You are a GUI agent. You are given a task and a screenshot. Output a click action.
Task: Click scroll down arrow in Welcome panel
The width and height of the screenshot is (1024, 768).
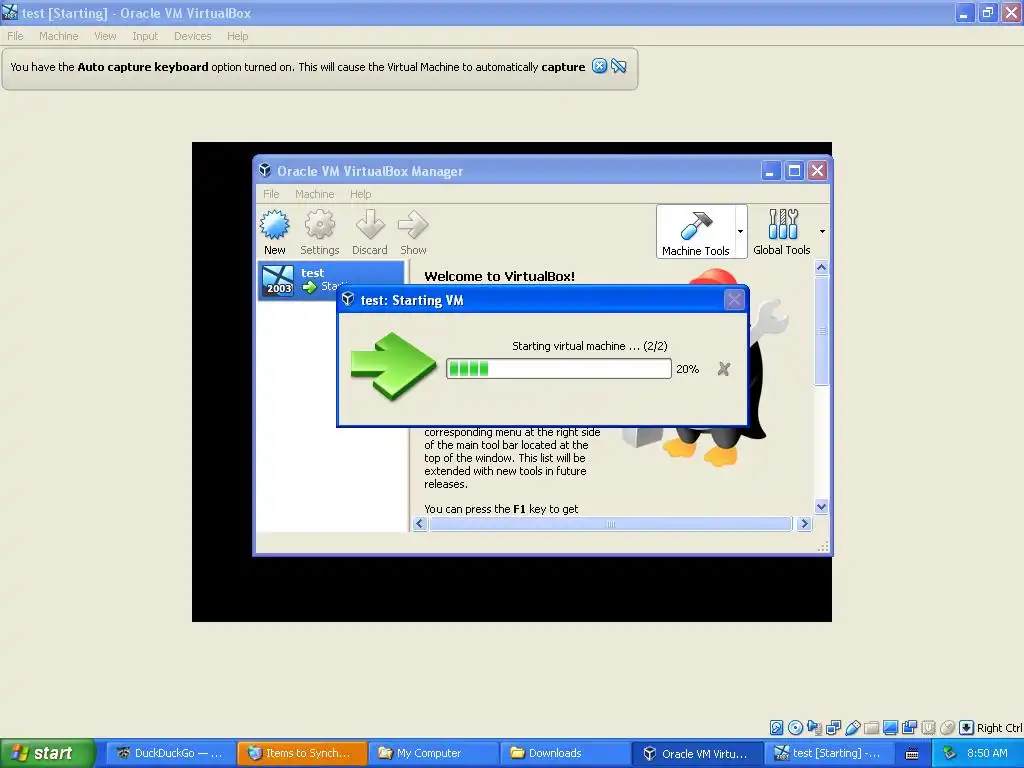pyautogui.click(x=822, y=506)
